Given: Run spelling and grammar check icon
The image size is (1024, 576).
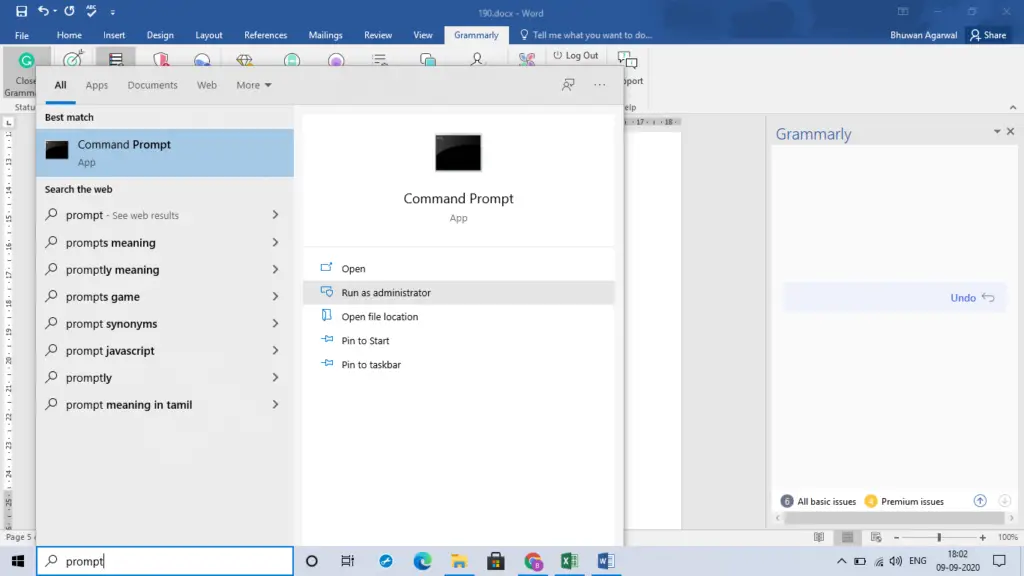Looking at the screenshot, I should click(x=91, y=11).
